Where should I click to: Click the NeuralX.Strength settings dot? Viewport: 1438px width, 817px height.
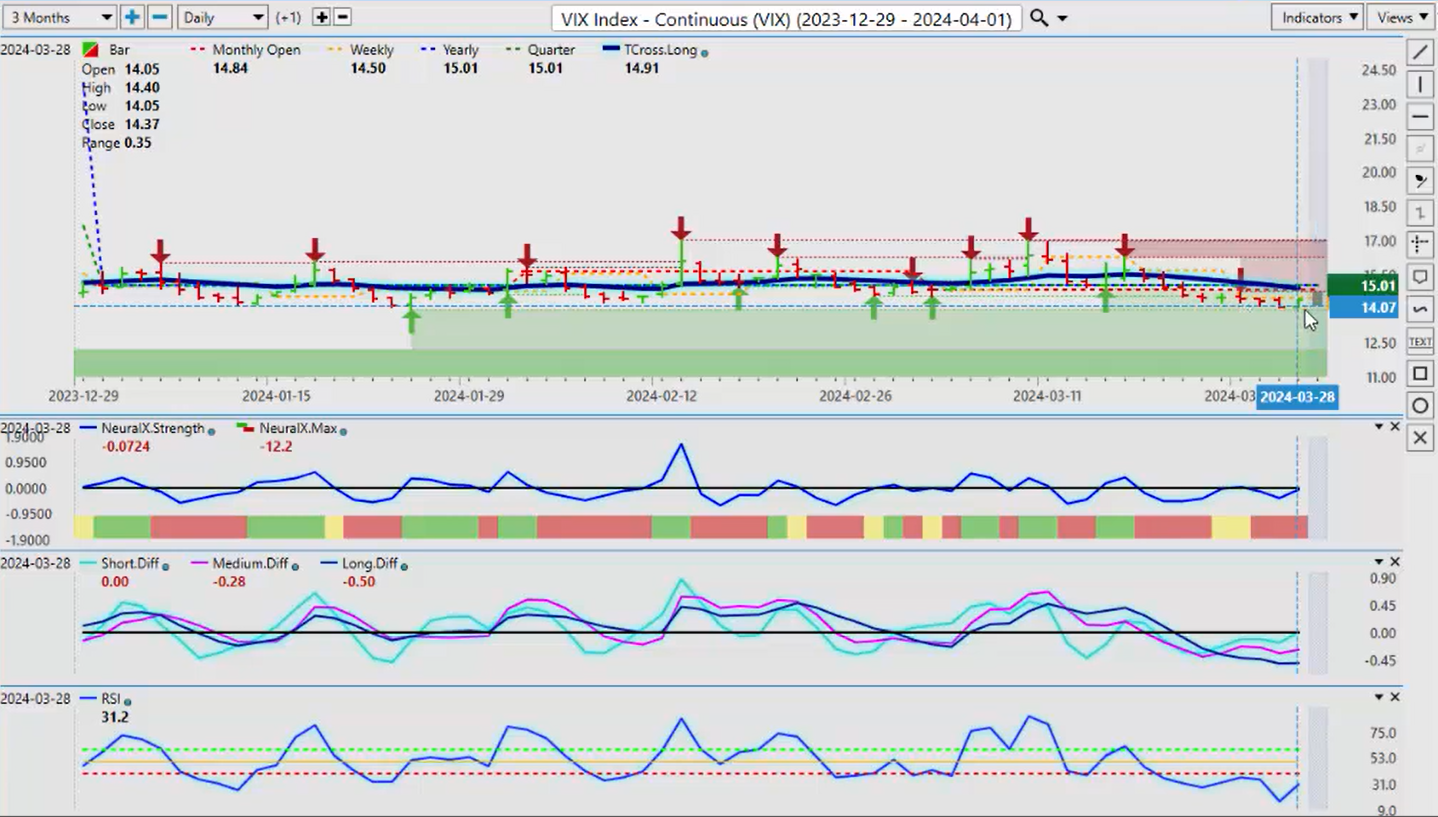tap(211, 431)
